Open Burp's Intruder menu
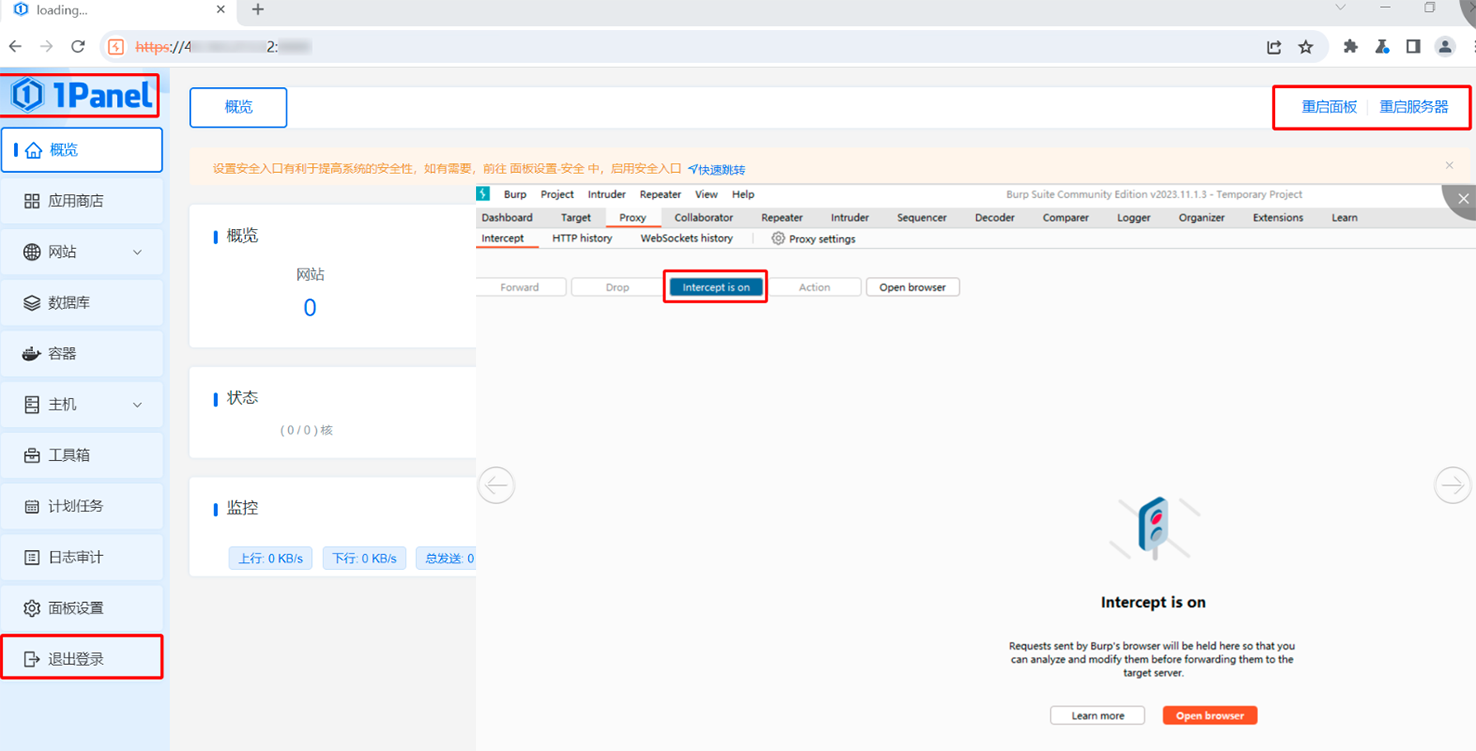Image resolution: width=1476 pixels, height=751 pixels. point(606,195)
